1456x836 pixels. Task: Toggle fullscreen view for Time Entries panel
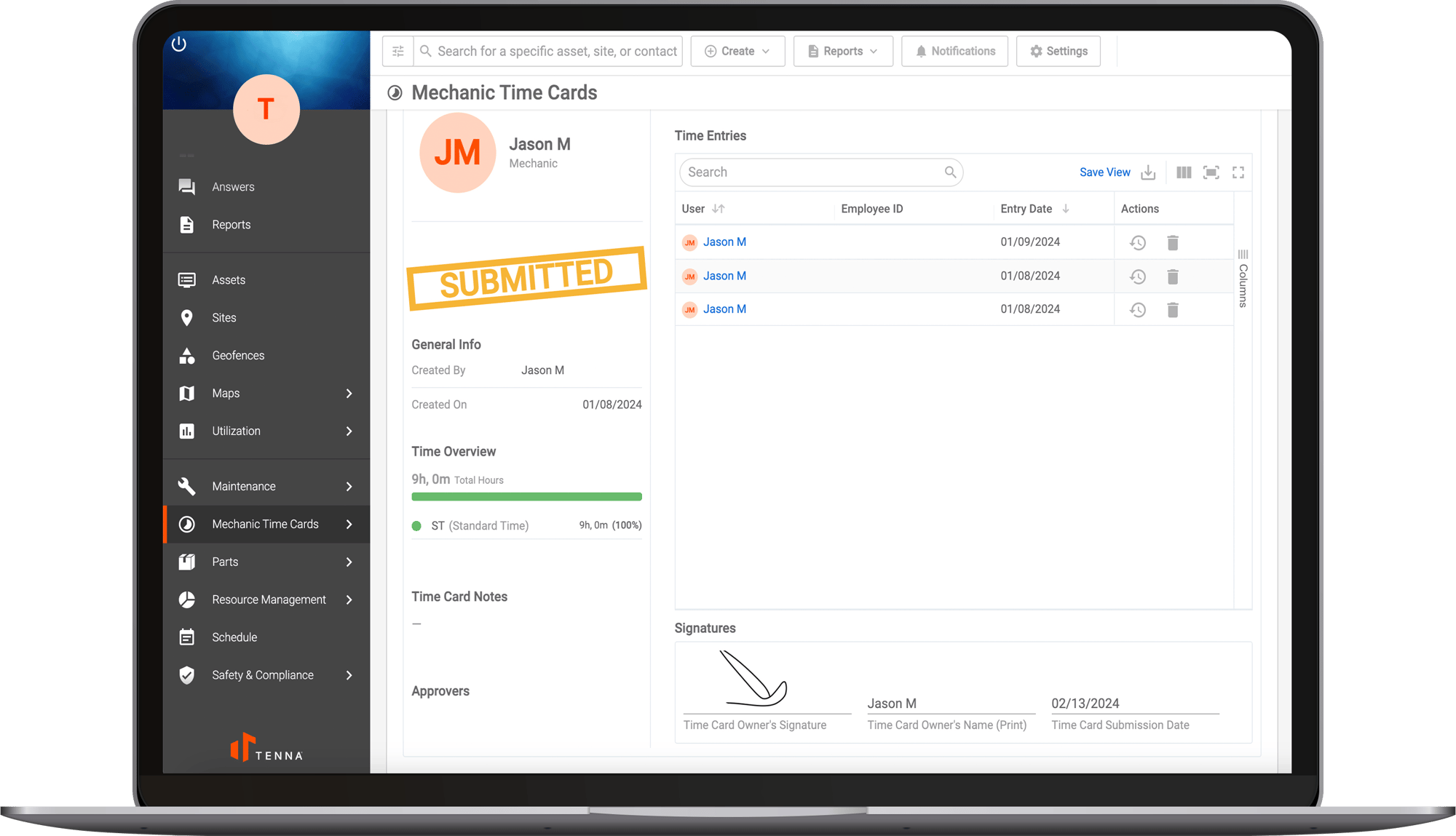[x=1238, y=171]
